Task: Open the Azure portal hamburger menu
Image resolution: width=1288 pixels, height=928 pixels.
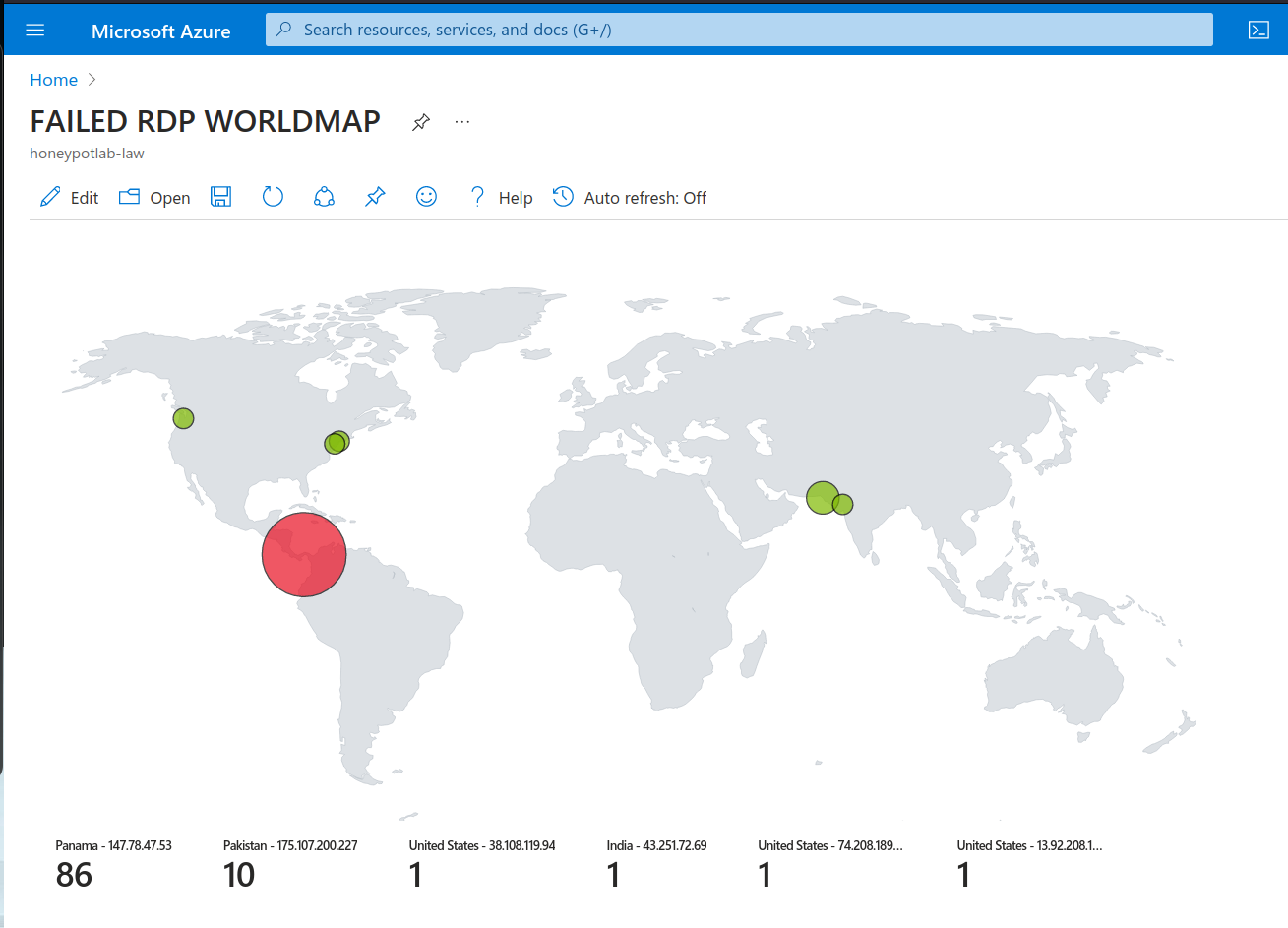Action: [x=35, y=31]
